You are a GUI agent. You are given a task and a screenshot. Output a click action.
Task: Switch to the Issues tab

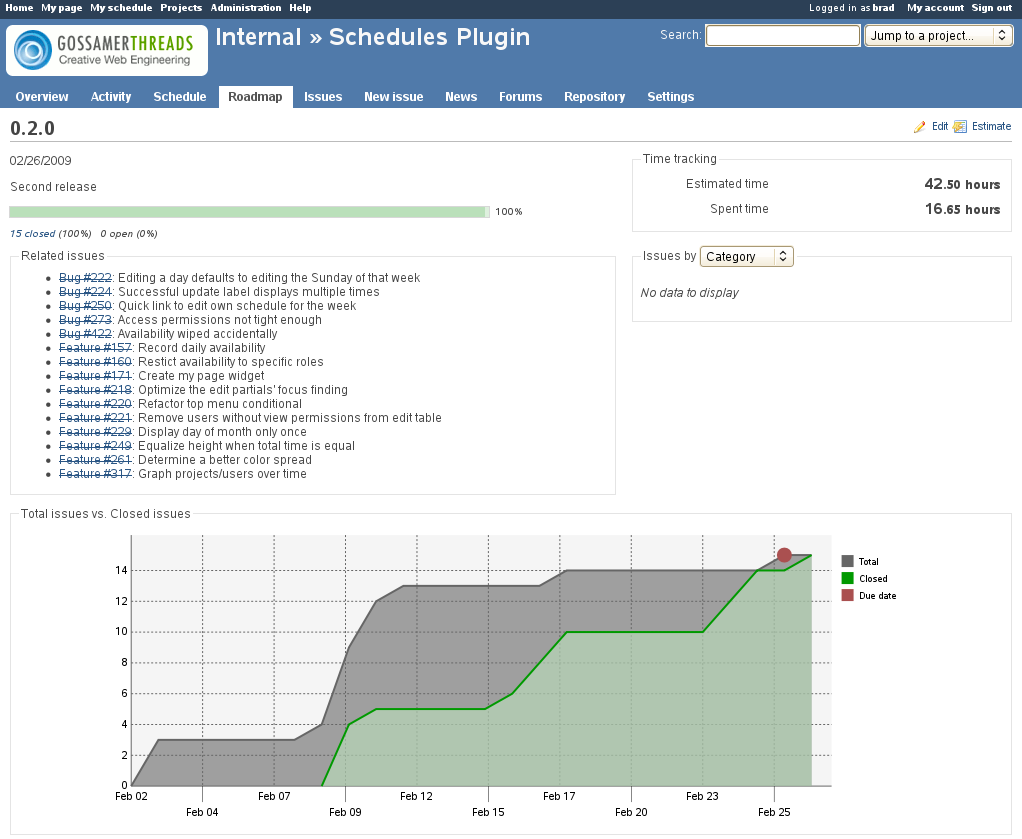pyautogui.click(x=323, y=97)
